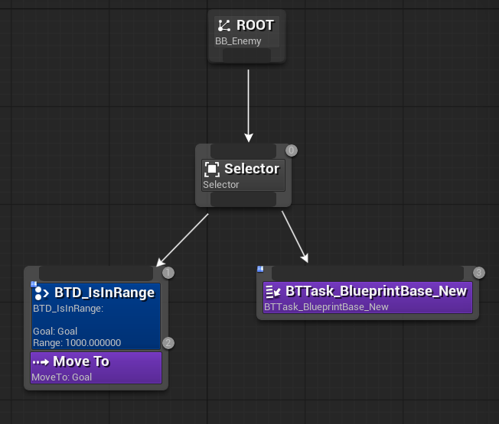This screenshot has width=499, height=424.
Task: Select the Selector composite node icon
Action: tap(212, 169)
